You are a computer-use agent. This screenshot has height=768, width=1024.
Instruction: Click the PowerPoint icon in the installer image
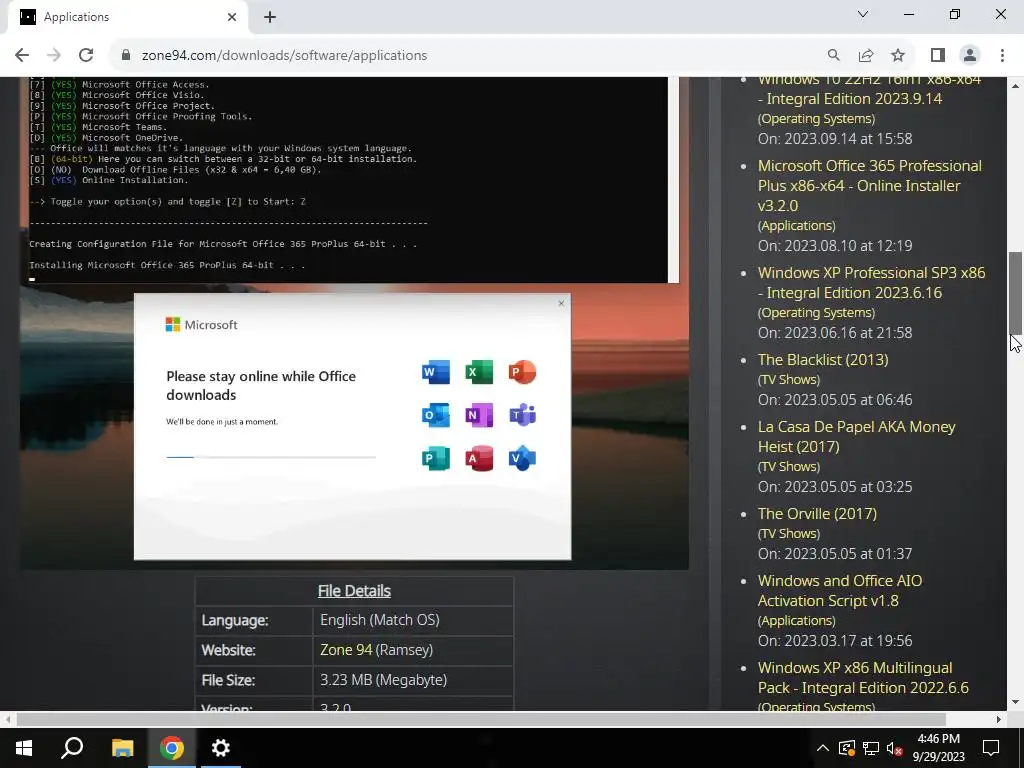tap(522, 372)
